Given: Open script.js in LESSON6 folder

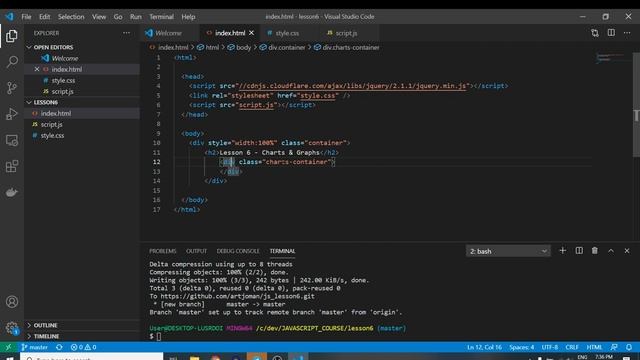Looking at the screenshot, I should 82,124.
